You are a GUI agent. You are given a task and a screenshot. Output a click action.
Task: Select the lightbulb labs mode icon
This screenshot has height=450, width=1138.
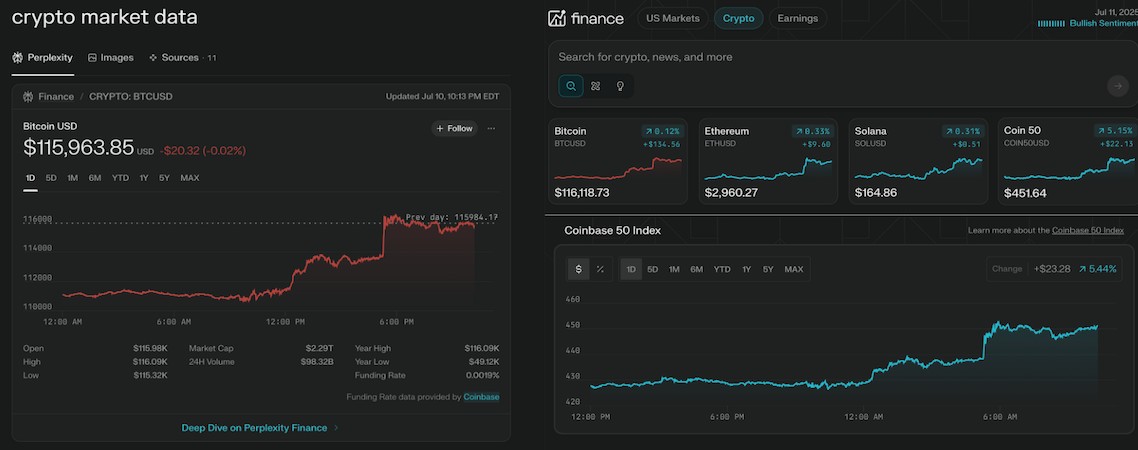621,86
